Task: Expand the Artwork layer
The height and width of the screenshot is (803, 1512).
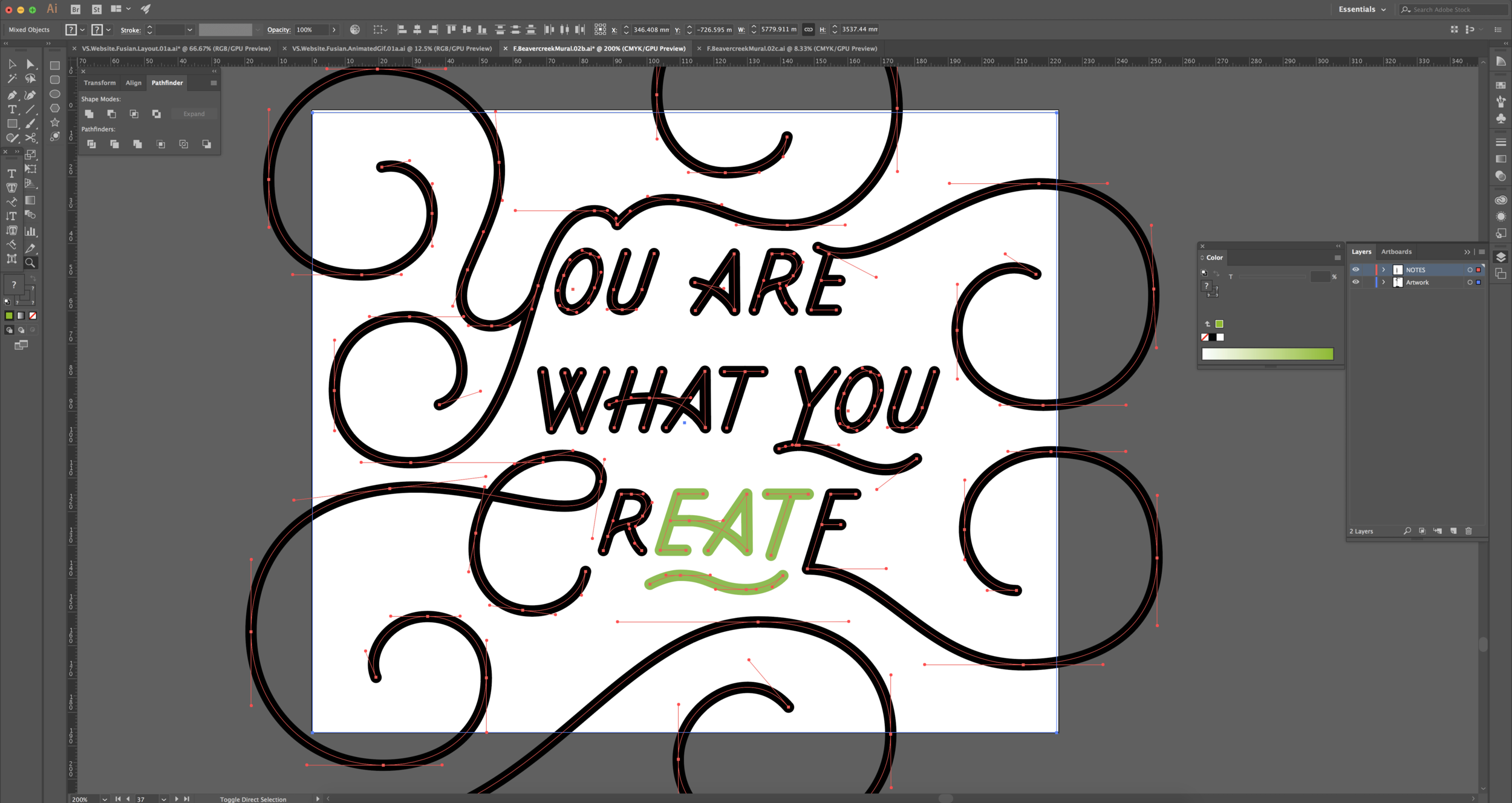Action: (1383, 282)
